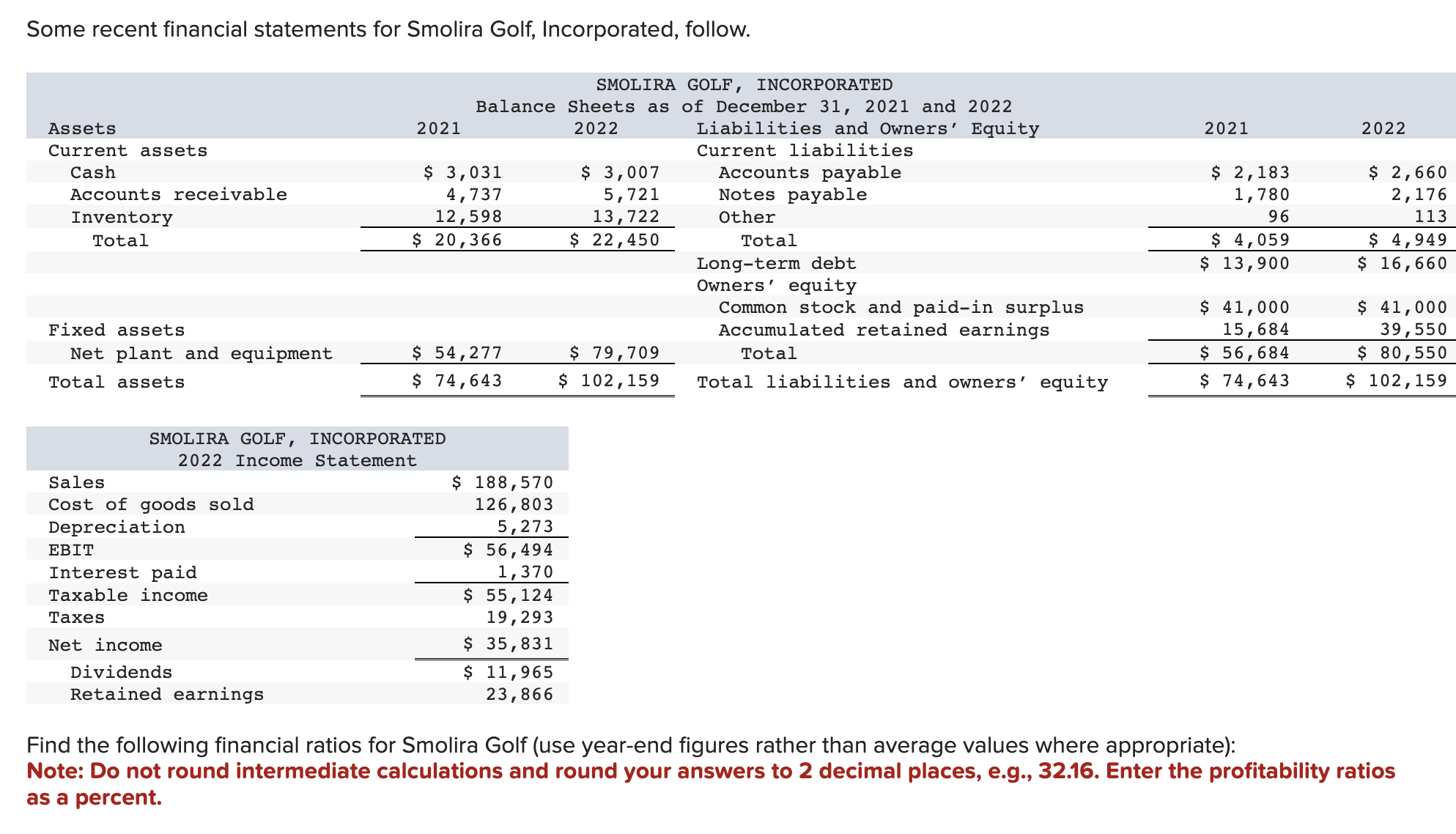
Task: Click the owners' equity total $80,550
Action: point(1403,353)
